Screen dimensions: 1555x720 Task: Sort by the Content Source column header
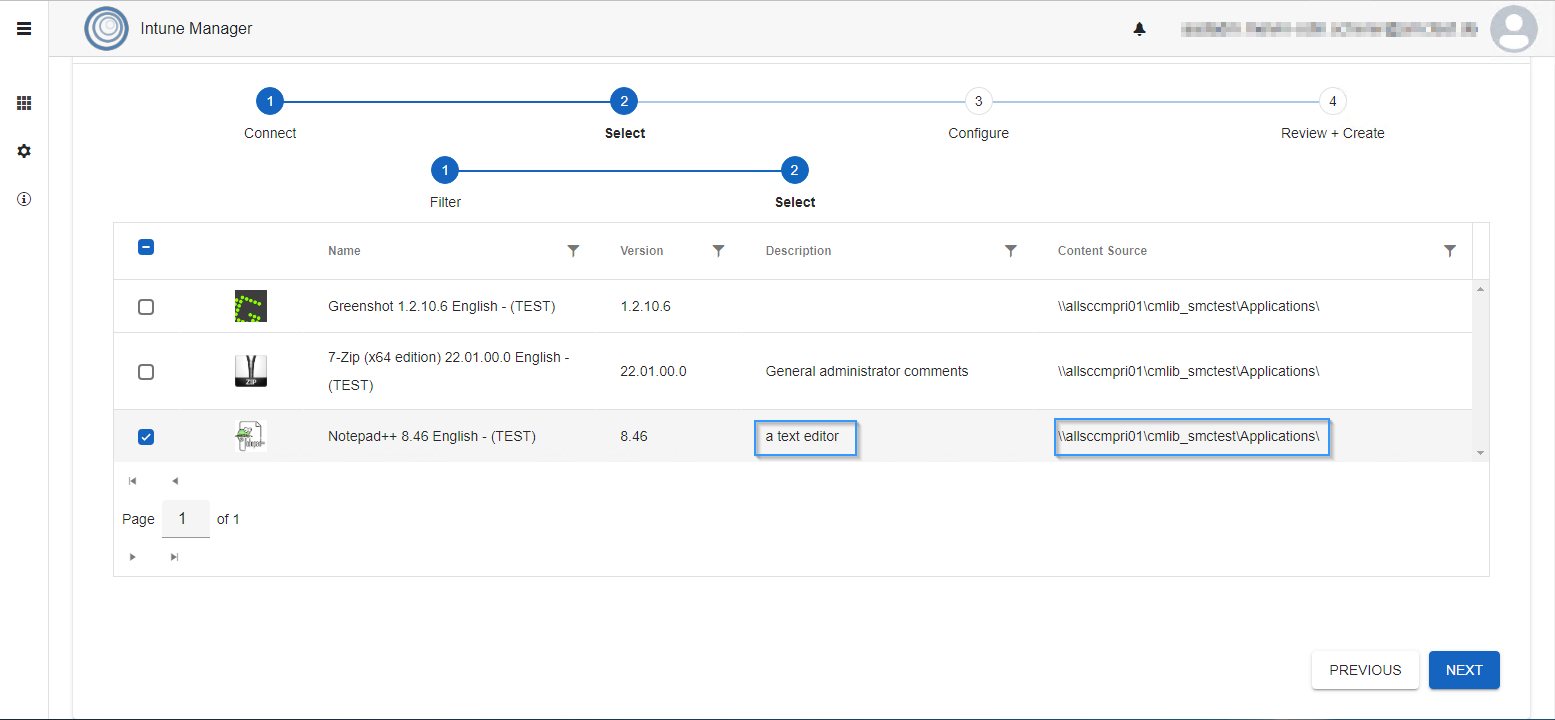[x=1102, y=251]
